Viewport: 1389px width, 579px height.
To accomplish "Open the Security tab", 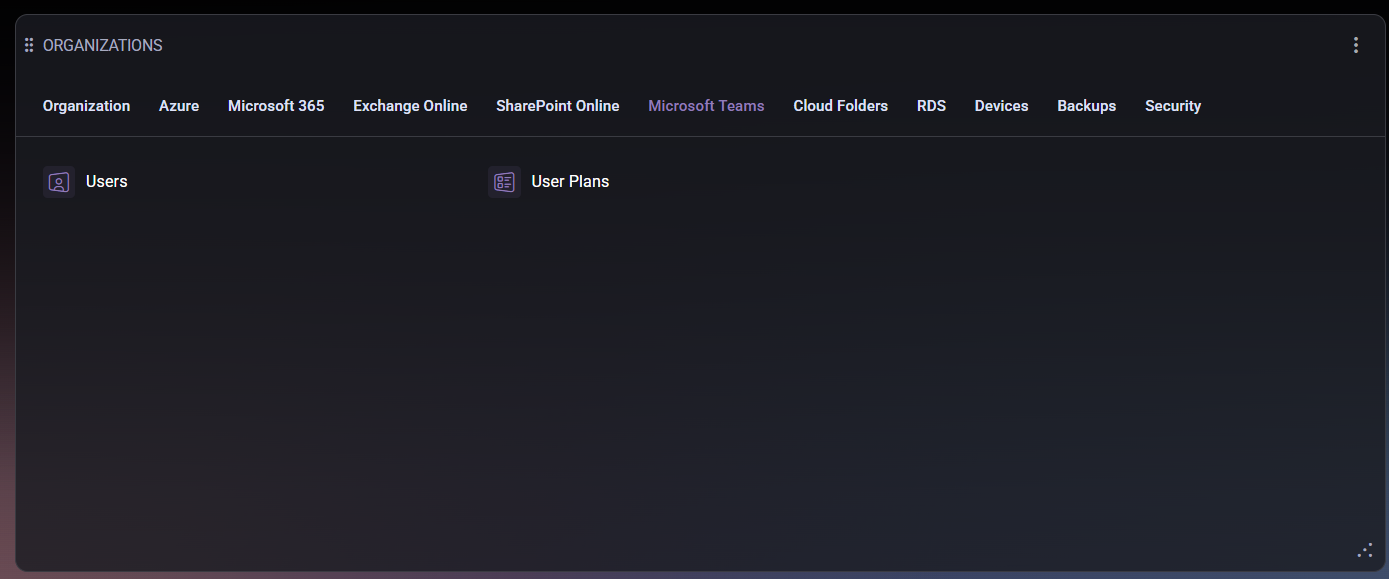I will pyautogui.click(x=1172, y=106).
